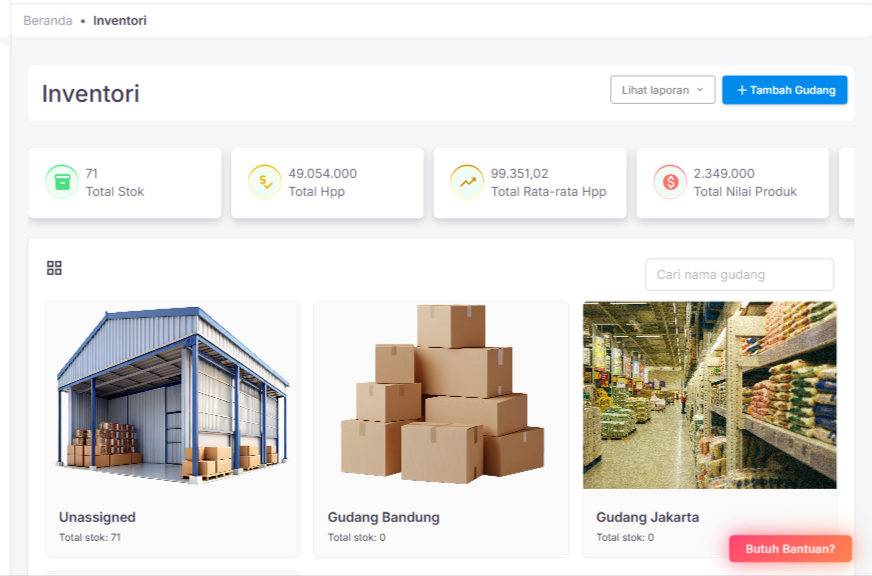Image resolution: width=872 pixels, height=576 pixels.
Task: Focus the Cari nama gudang search field
Action: pos(739,274)
